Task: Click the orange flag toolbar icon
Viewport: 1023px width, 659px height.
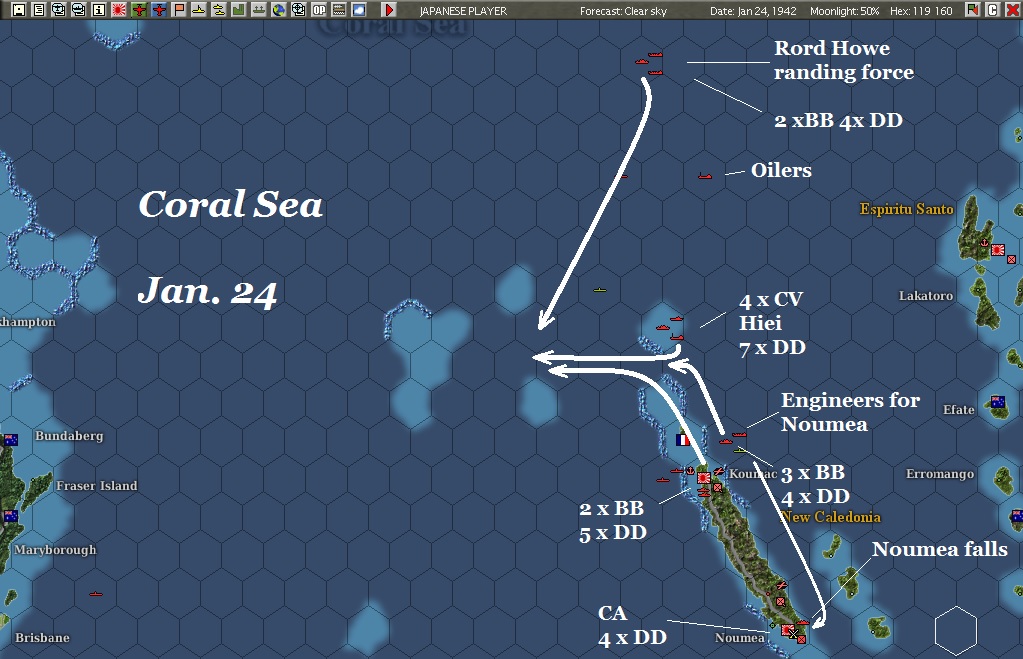Action: (x=179, y=10)
